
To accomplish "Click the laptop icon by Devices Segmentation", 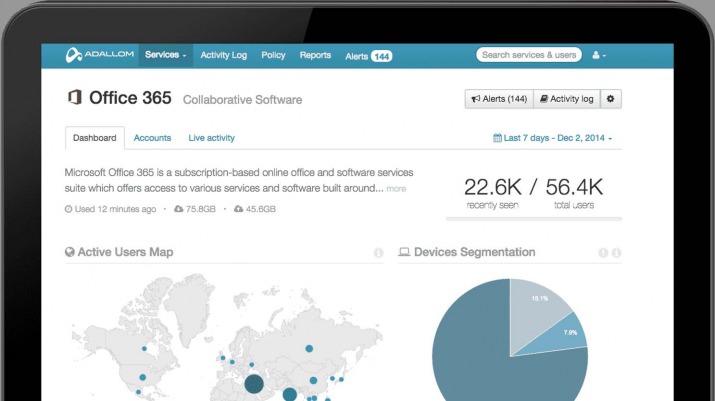I will pos(404,252).
